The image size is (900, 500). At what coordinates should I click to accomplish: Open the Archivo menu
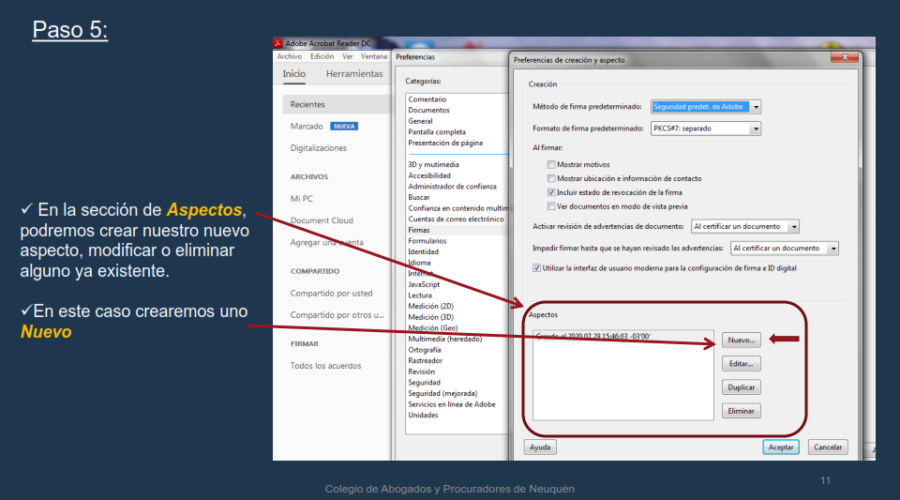(x=289, y=56)
